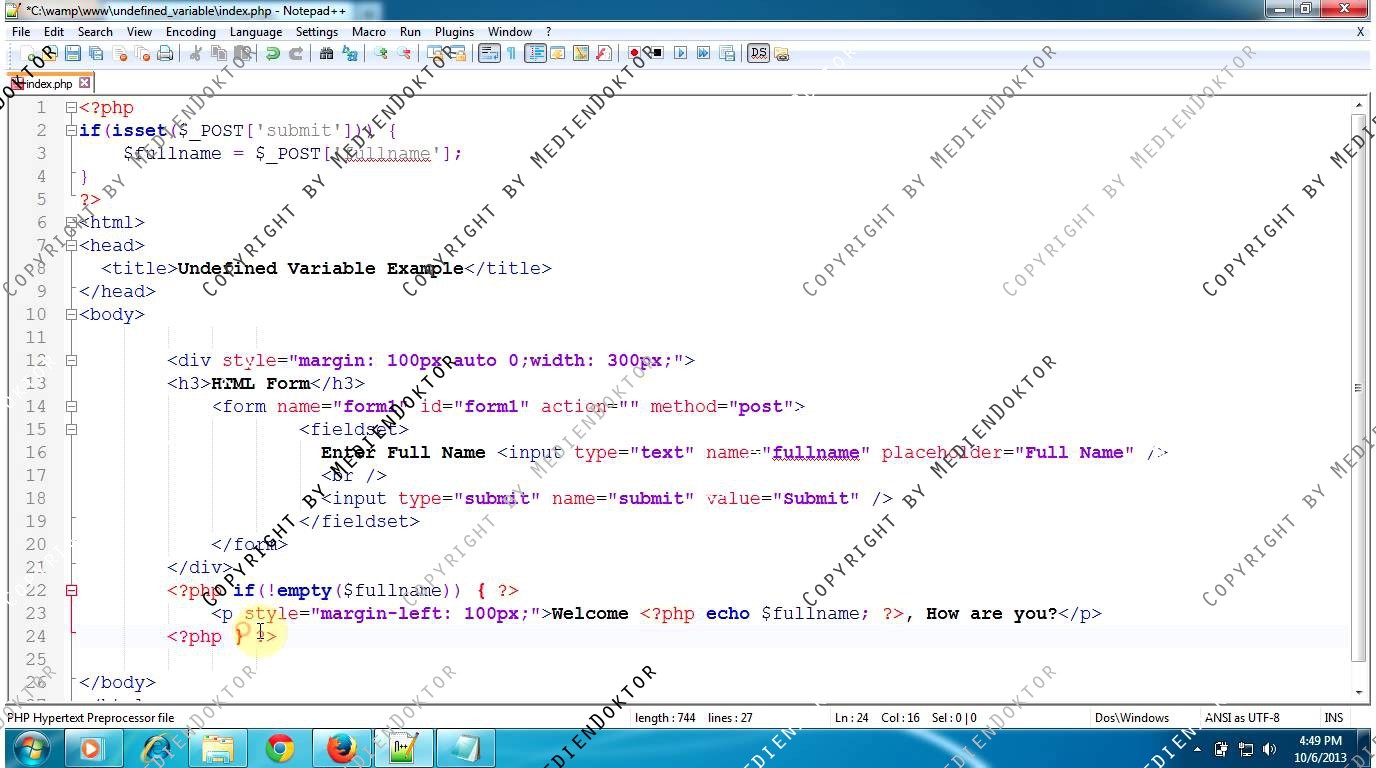Click the Cut scissors icon

(x=196, y=54)
